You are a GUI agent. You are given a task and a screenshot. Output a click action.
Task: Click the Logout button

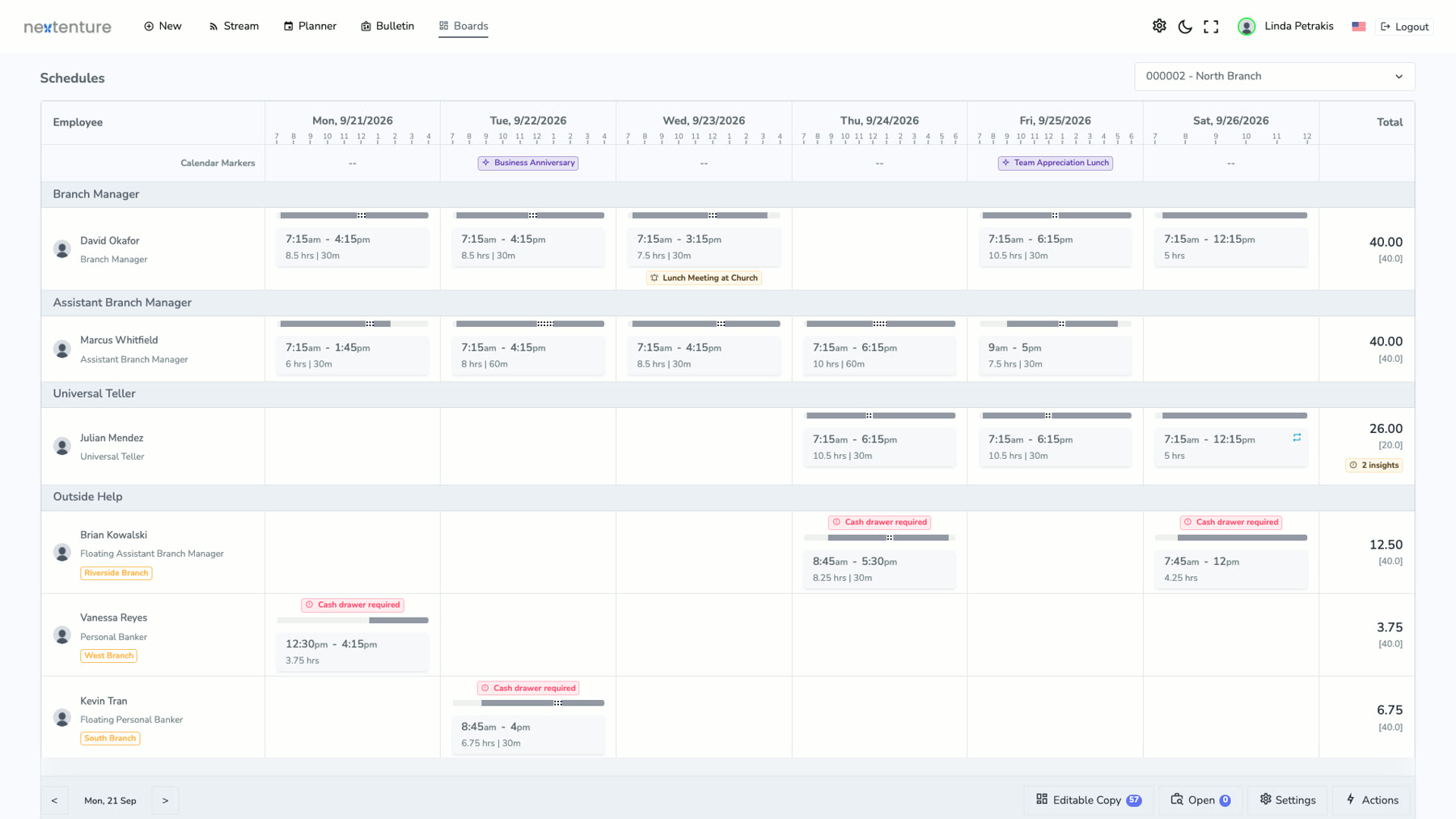[1404, 27]
